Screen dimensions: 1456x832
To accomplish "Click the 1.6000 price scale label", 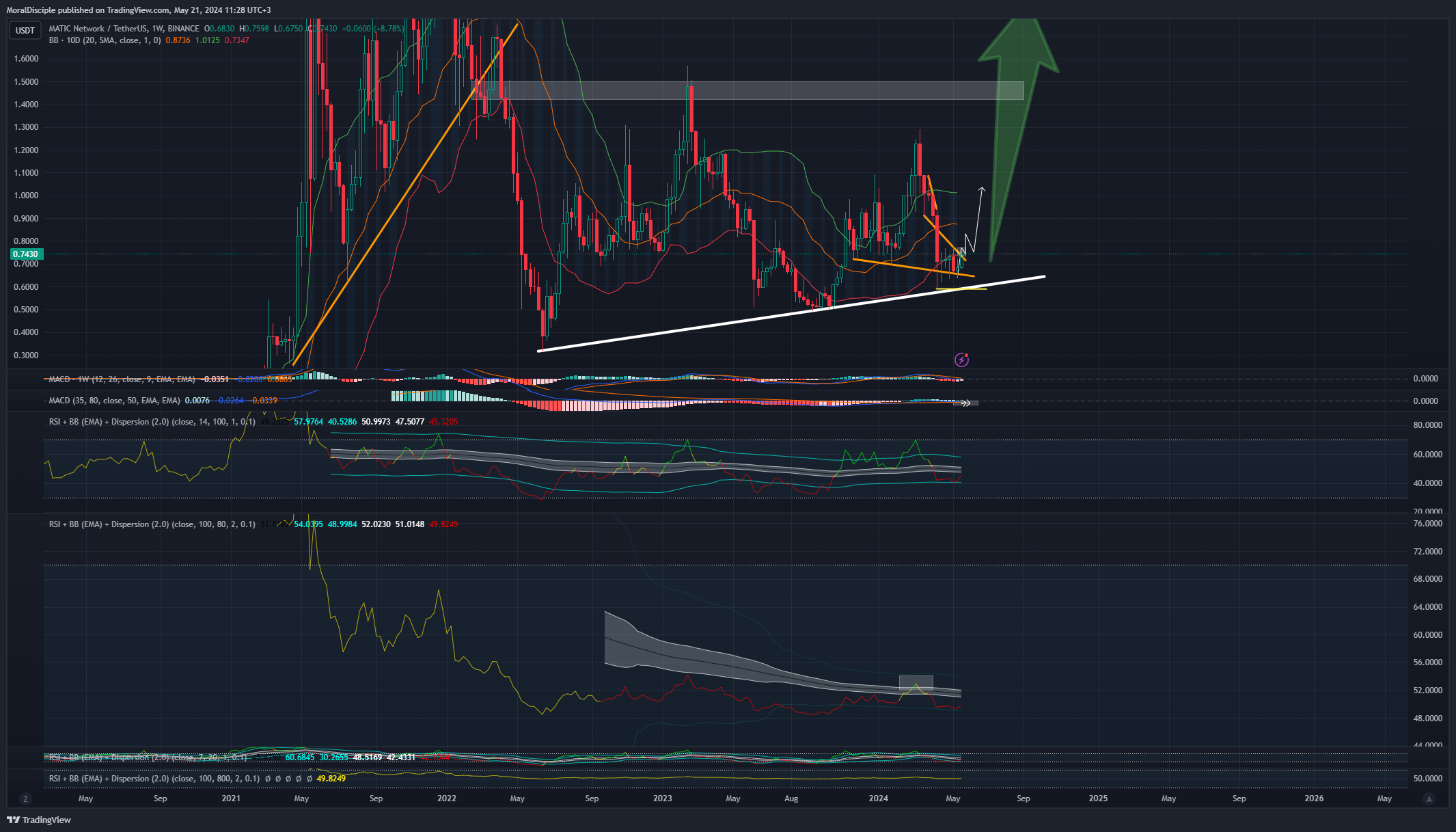I will coord(26,59).
